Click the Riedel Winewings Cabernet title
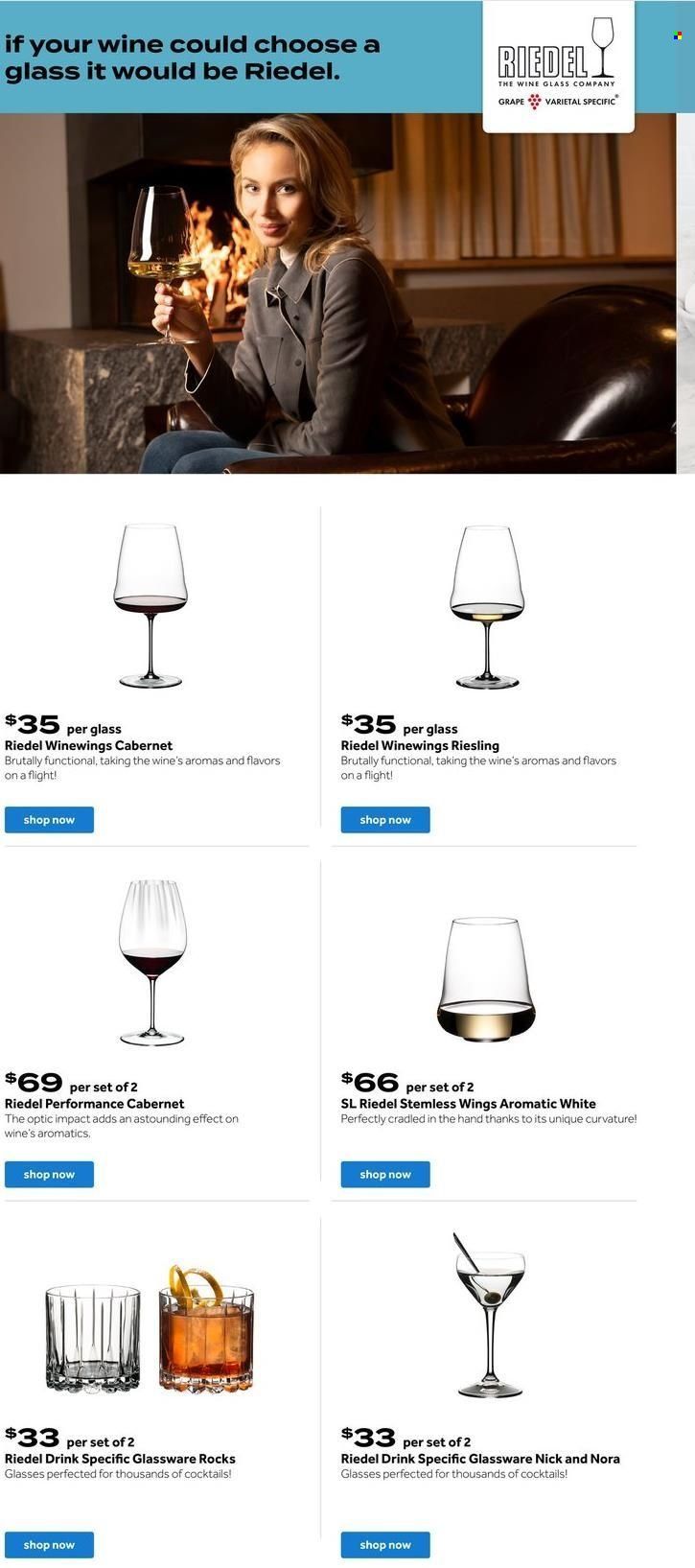This screenshot has width=695, height=1568. (x=89, y=745)
